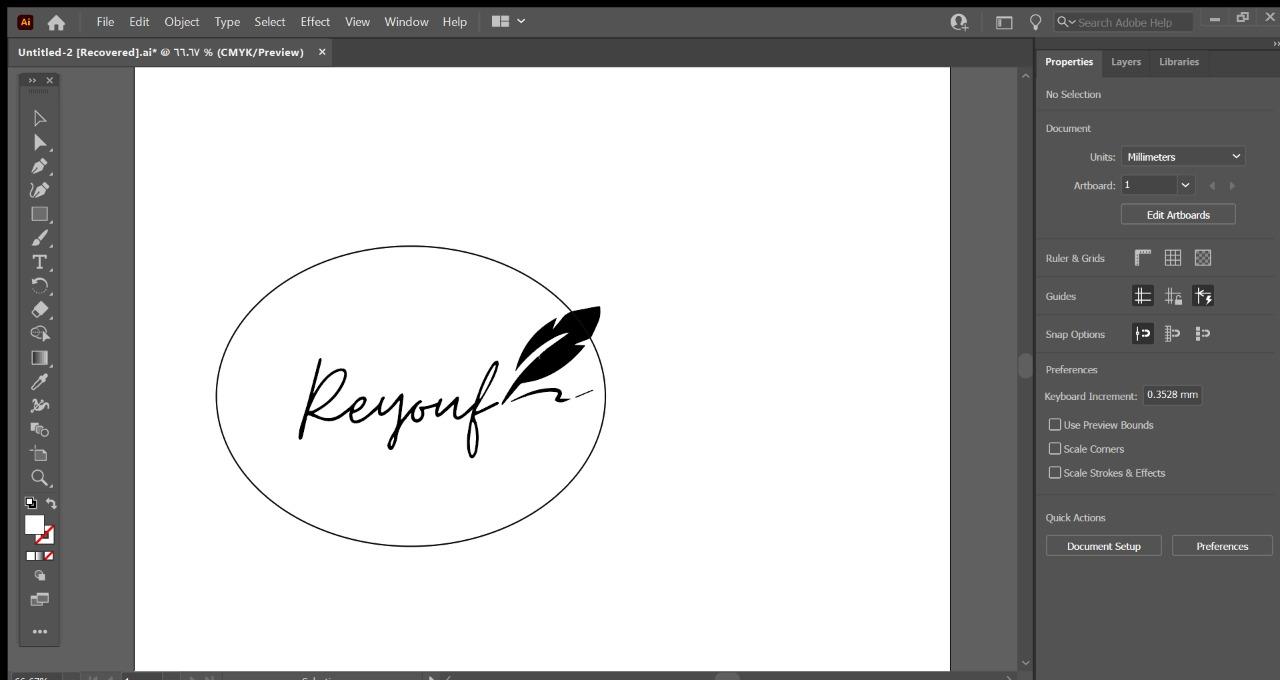Toggle the grid display icon
1280x680 pixels.
(1173, 258)
